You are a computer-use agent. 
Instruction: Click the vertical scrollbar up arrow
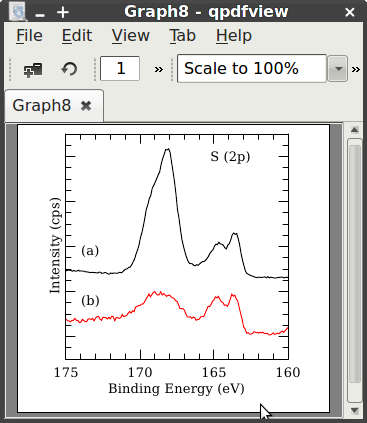pyautogui.click(x=355, y=130)
